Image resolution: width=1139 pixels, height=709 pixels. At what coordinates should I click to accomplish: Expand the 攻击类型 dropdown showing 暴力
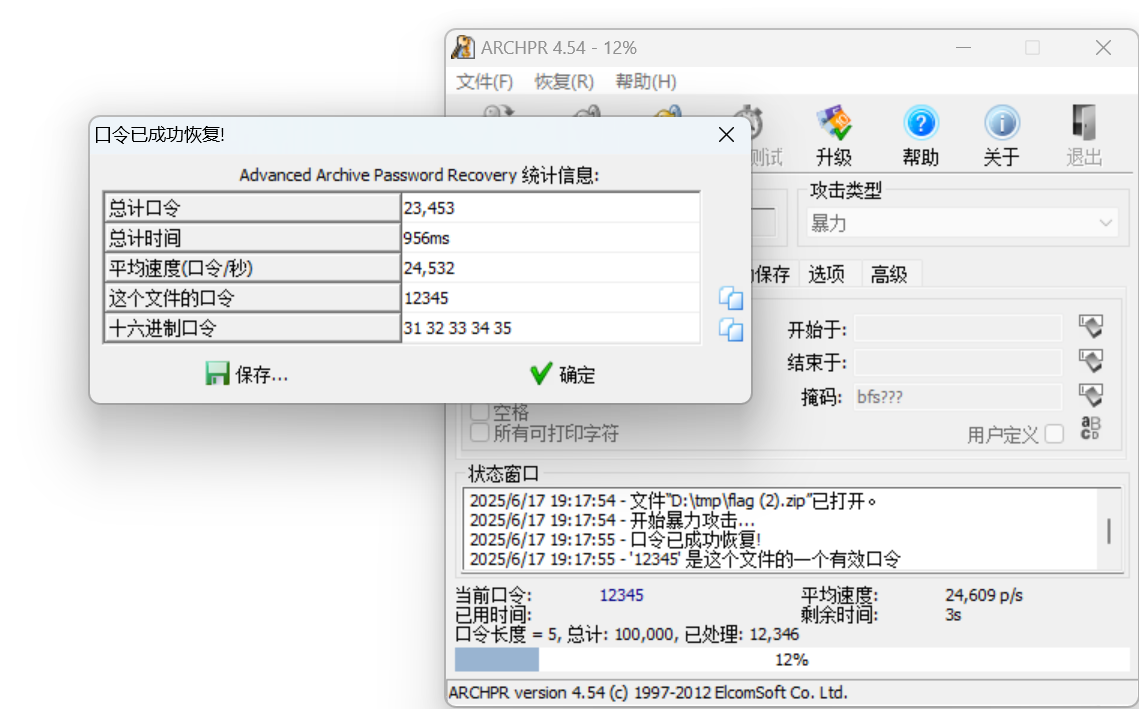(x=962, y=223)
